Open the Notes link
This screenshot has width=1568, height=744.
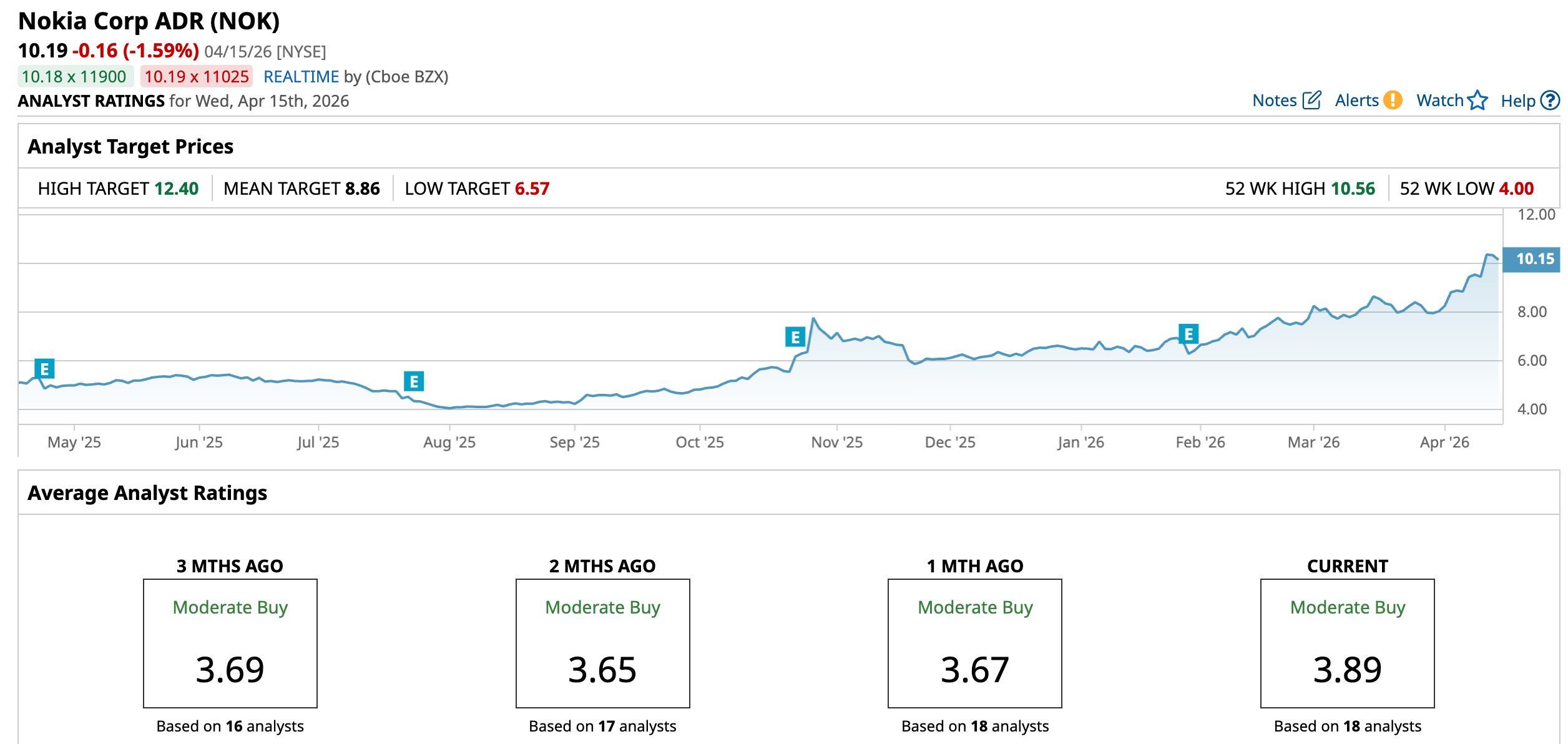(1274, 100)
